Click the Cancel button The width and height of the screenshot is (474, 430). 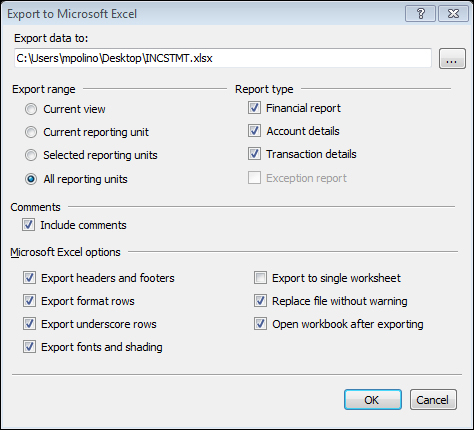[433, 399]
